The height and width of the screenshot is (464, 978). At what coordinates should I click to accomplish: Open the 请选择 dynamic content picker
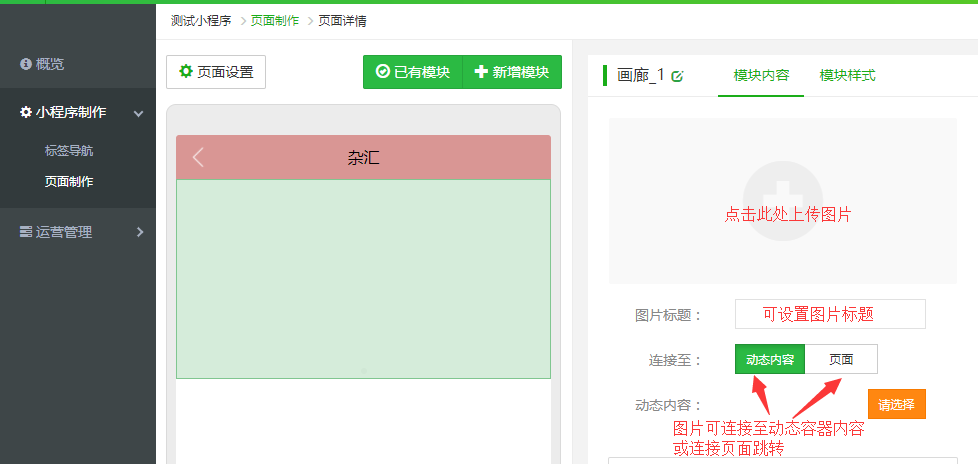pos(896,405)
